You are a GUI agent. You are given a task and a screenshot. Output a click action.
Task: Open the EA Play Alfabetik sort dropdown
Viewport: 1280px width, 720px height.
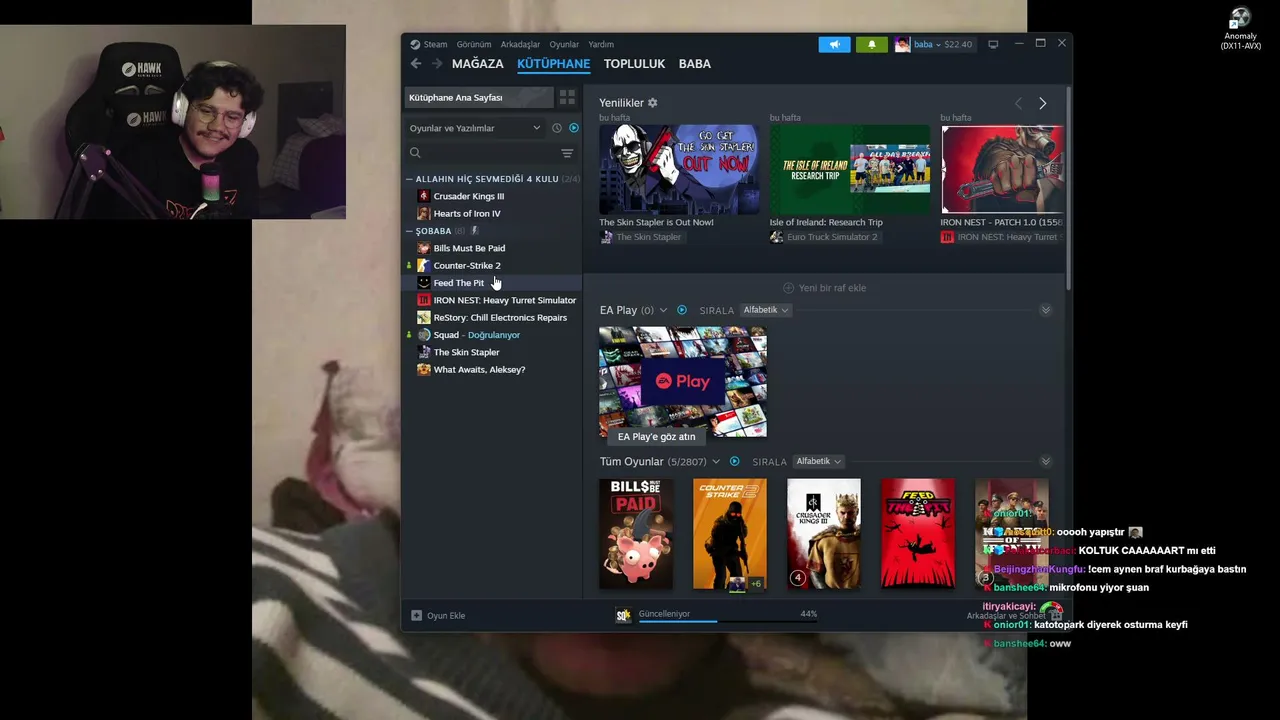point(766,310)
